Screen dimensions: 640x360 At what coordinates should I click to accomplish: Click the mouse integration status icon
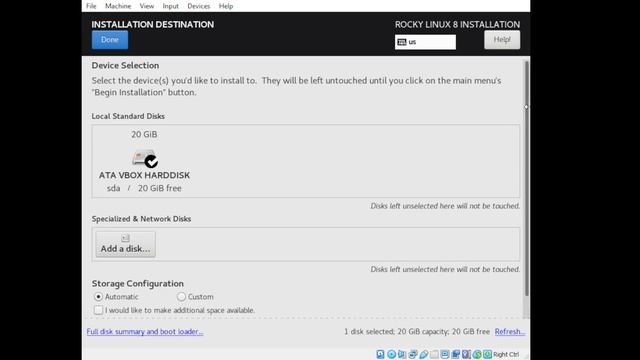[x=477, y=354]
